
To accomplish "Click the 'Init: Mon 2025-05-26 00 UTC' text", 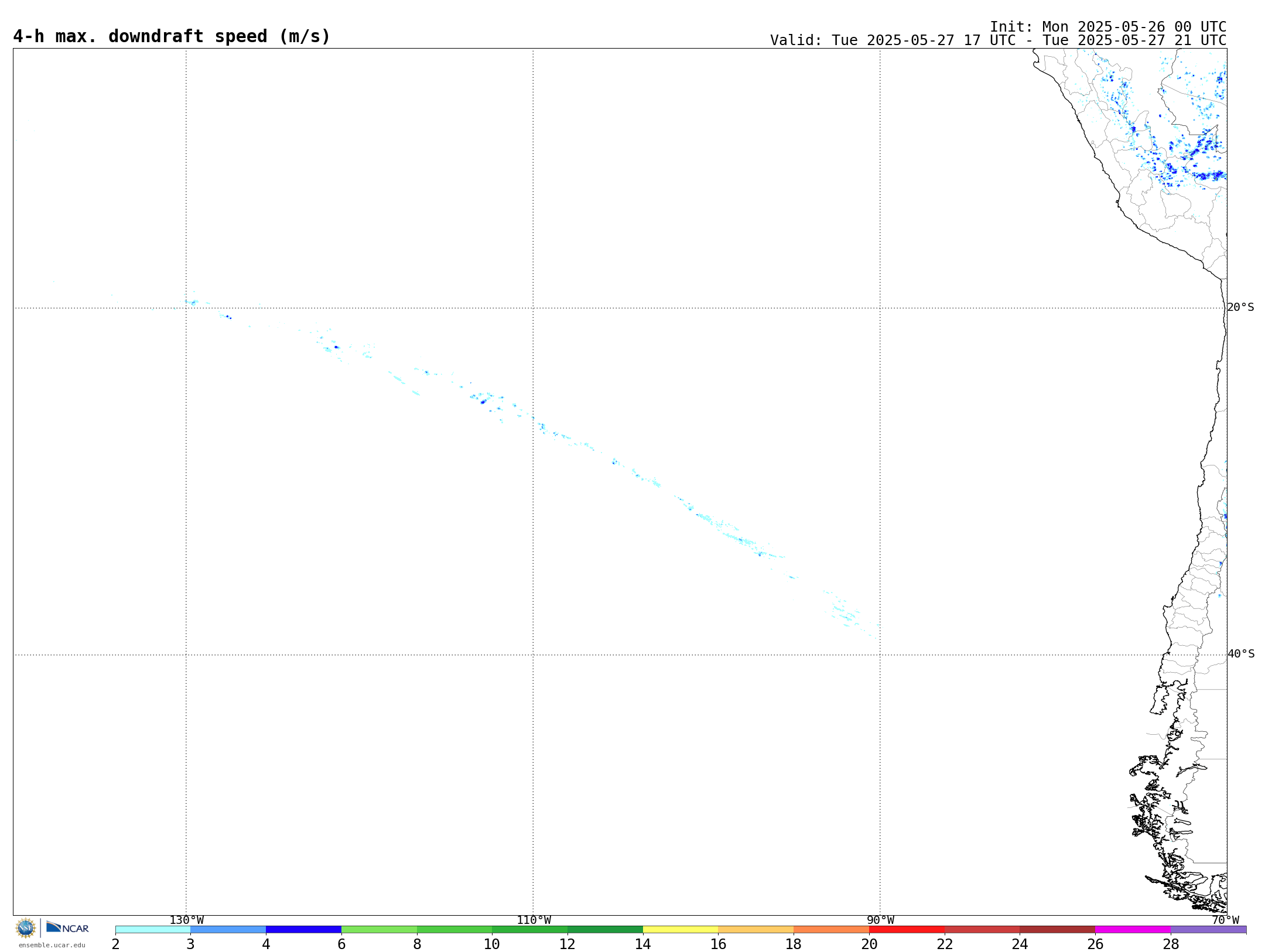I will [x=1108, y=27].
